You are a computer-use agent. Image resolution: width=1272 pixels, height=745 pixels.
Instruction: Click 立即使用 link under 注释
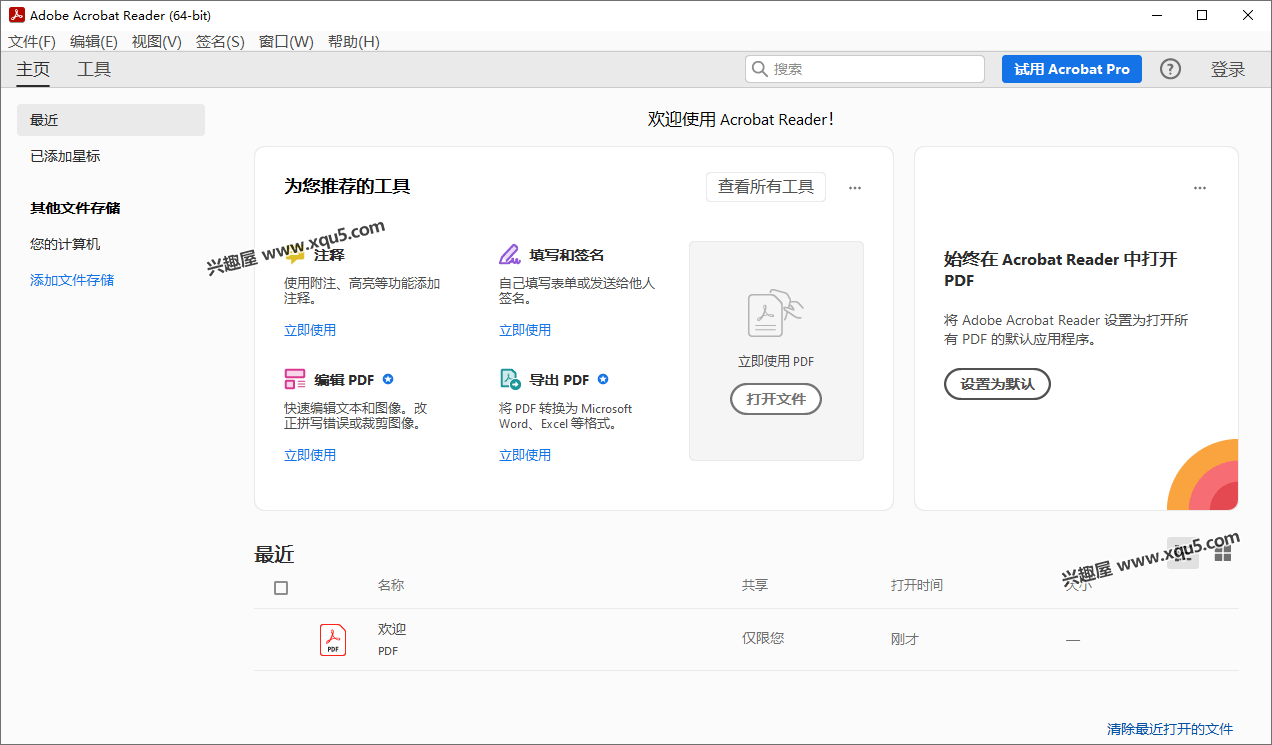pyautogui.click(x=310, y=330)
